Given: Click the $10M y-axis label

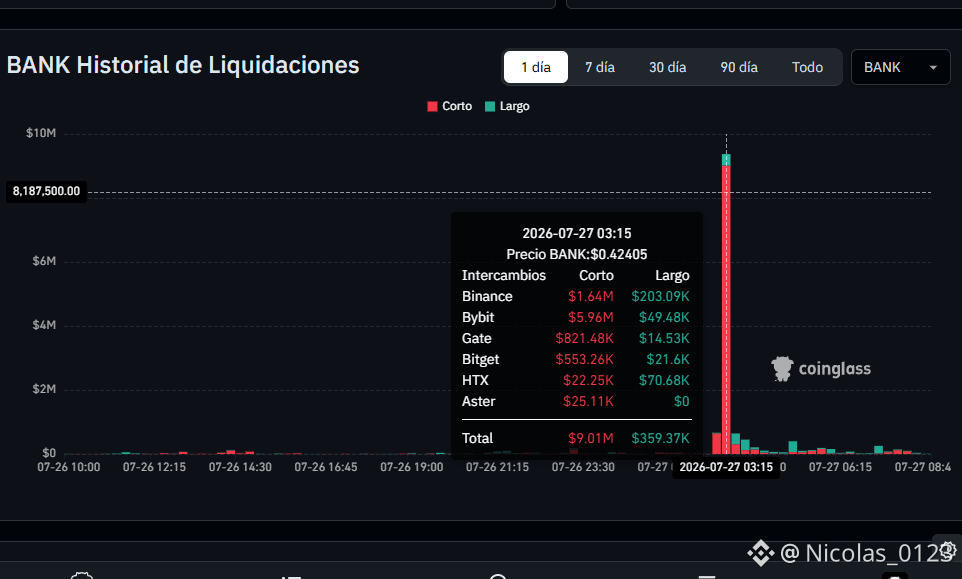Looking at the screenshot, I should [x=40, y=133].
